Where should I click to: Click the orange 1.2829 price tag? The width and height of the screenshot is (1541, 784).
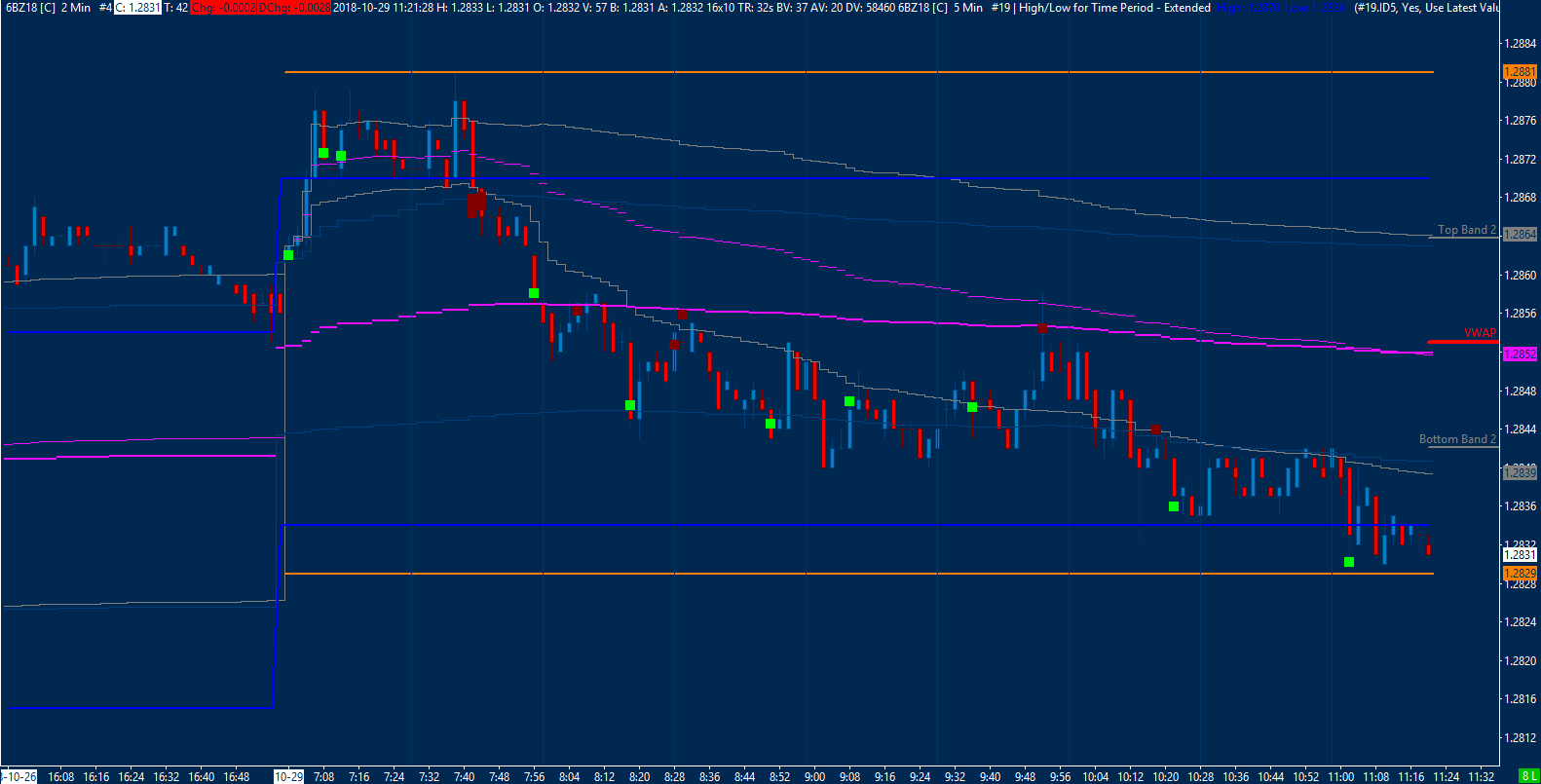1520,574
